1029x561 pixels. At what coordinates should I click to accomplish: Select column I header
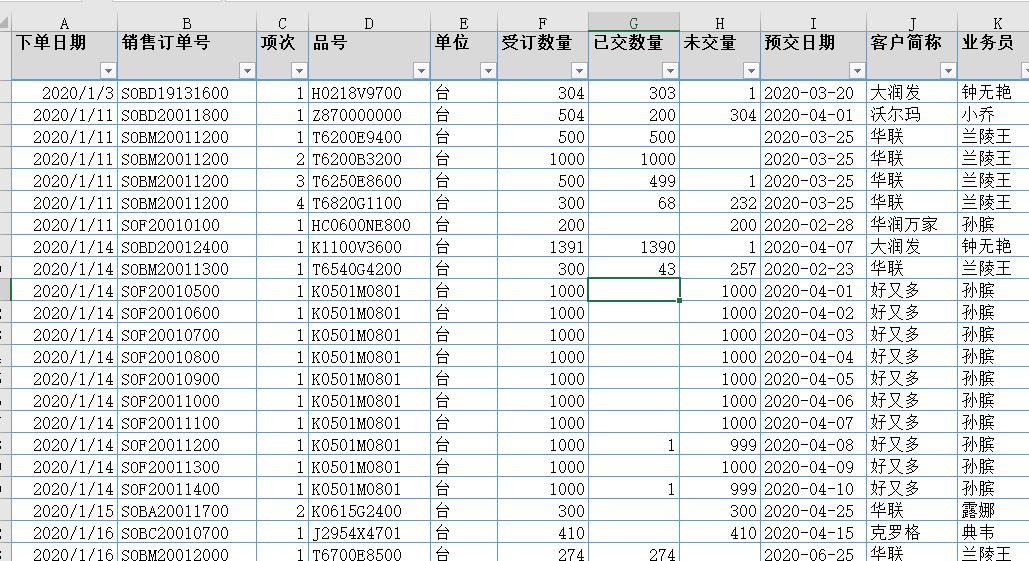pos(814,24)
